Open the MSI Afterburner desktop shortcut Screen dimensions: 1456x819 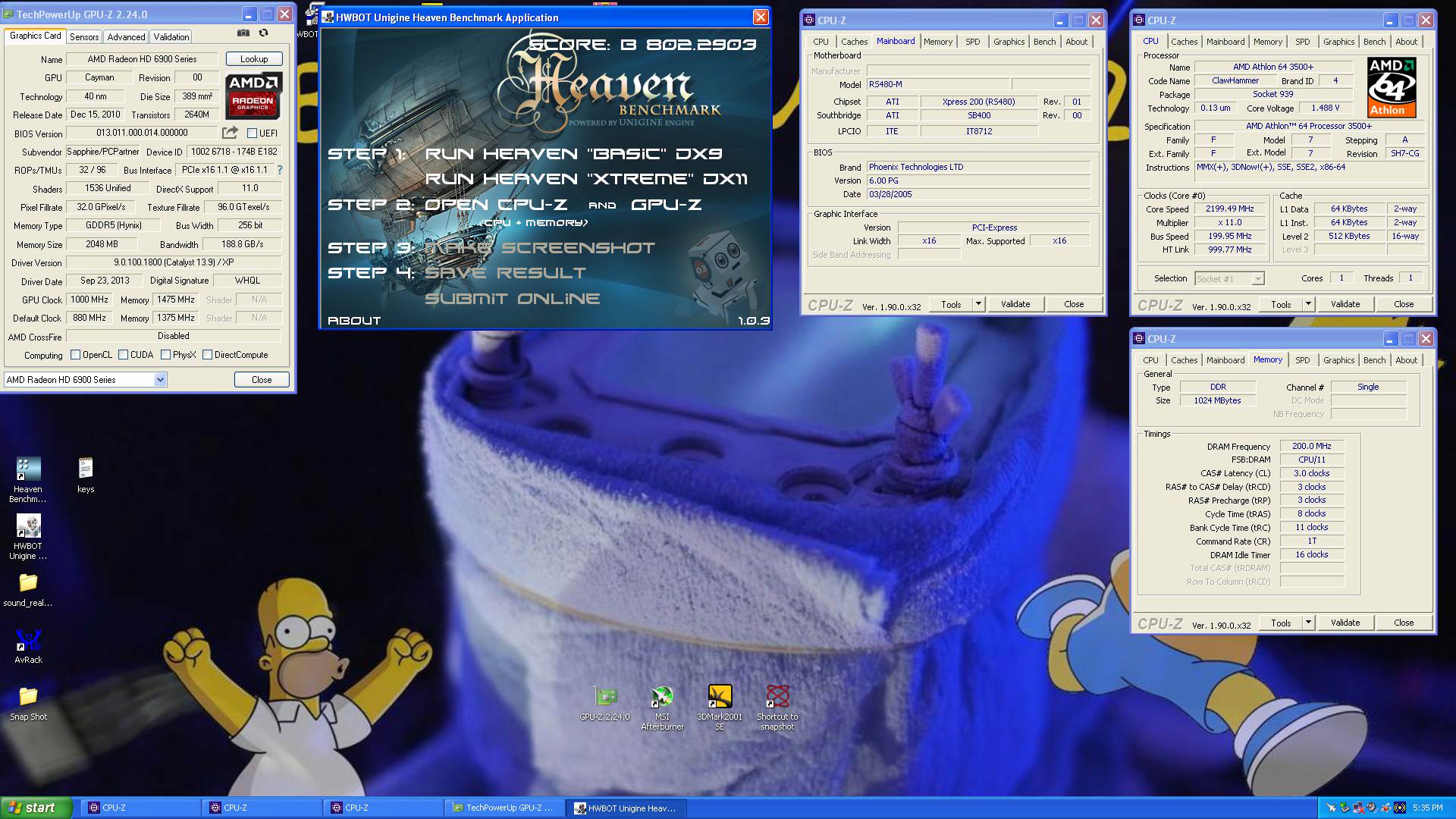pos(662,708)
